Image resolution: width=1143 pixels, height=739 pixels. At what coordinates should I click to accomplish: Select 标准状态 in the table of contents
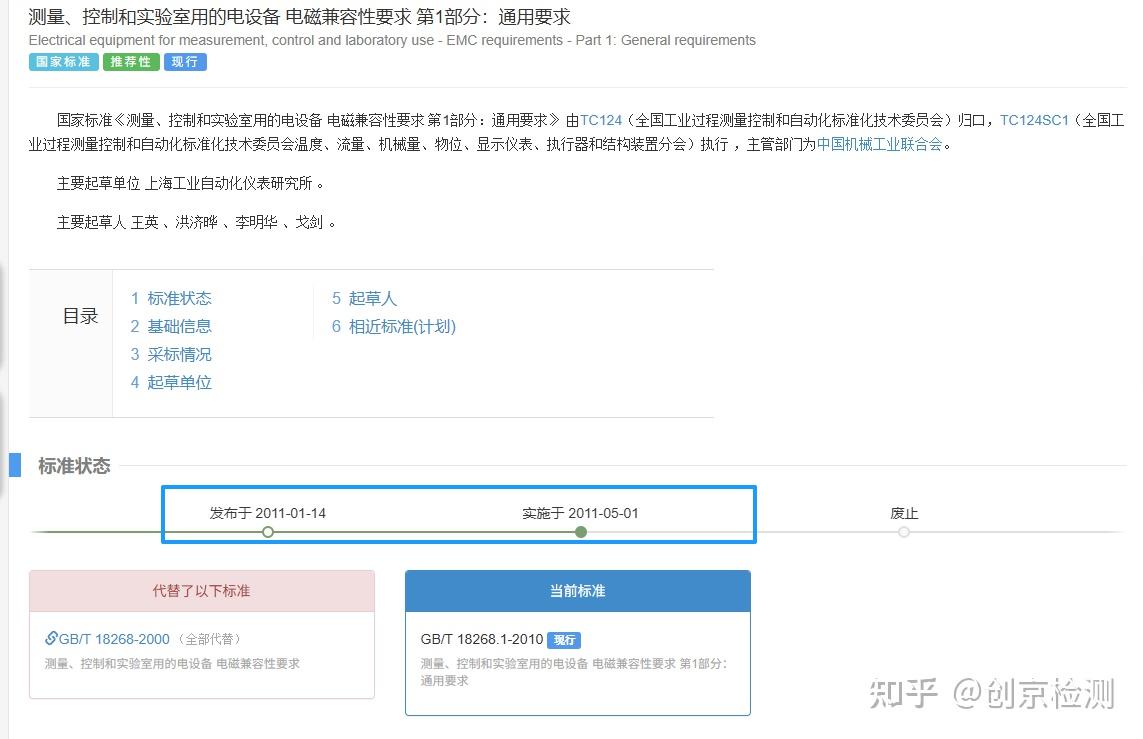point(180,298)
